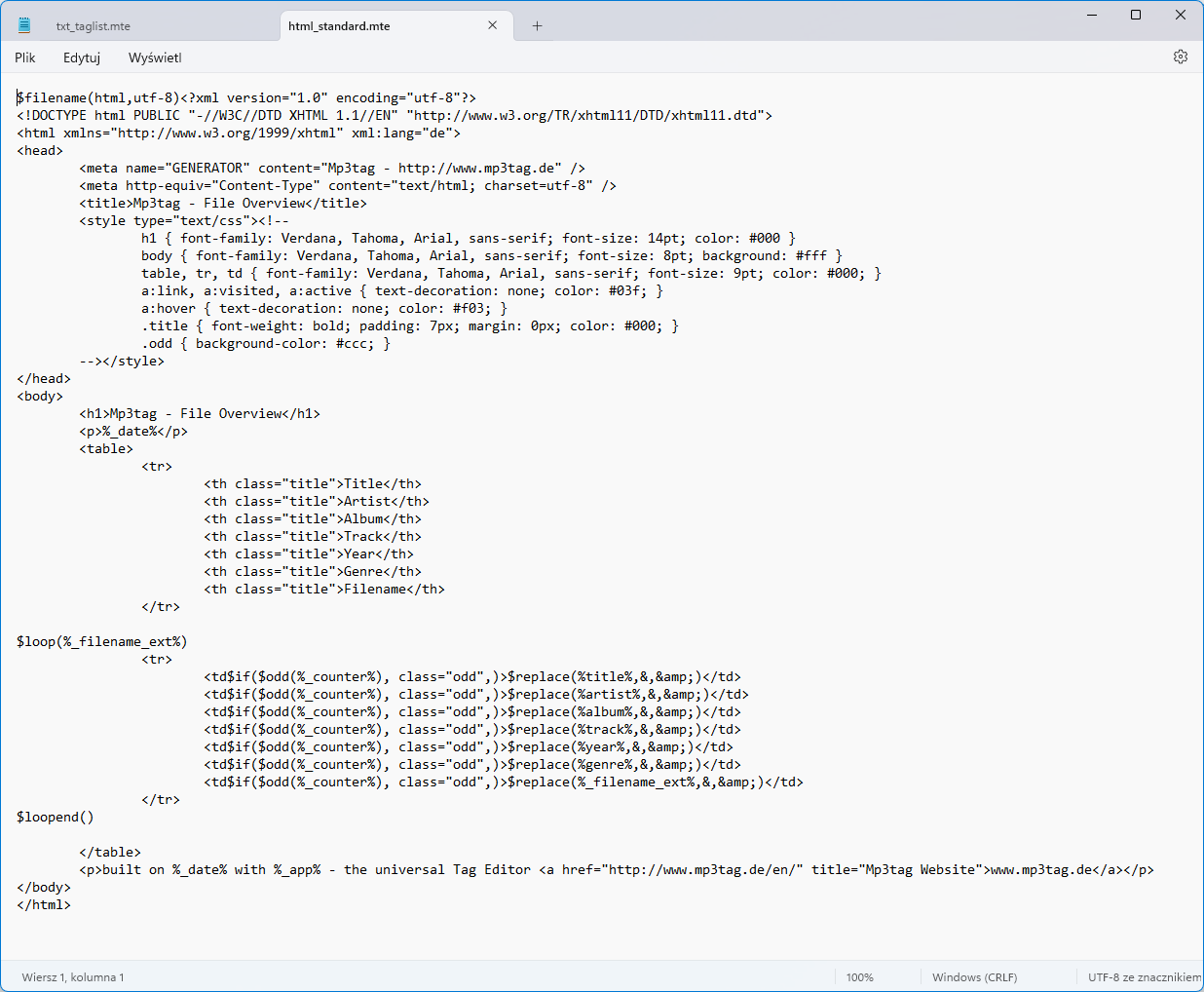Image resolution: width=1204 pixels, height=992 pixels.
Task: Click the </table> closing tag line
Action: (x=110, y=852)
